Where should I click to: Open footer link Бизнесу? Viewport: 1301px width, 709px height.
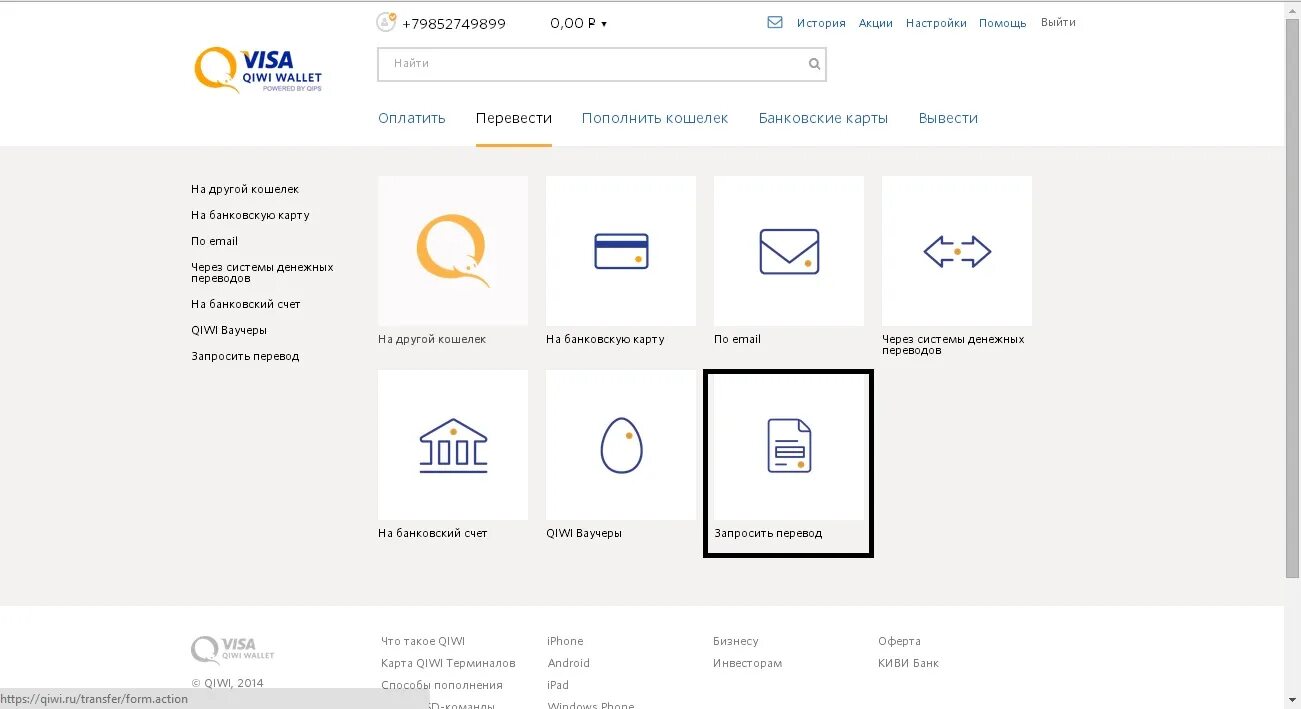736,641
